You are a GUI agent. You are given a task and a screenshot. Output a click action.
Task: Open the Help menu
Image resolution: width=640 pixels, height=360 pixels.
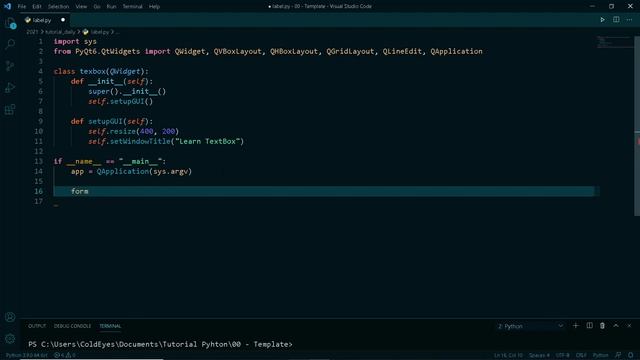(154, 7)
